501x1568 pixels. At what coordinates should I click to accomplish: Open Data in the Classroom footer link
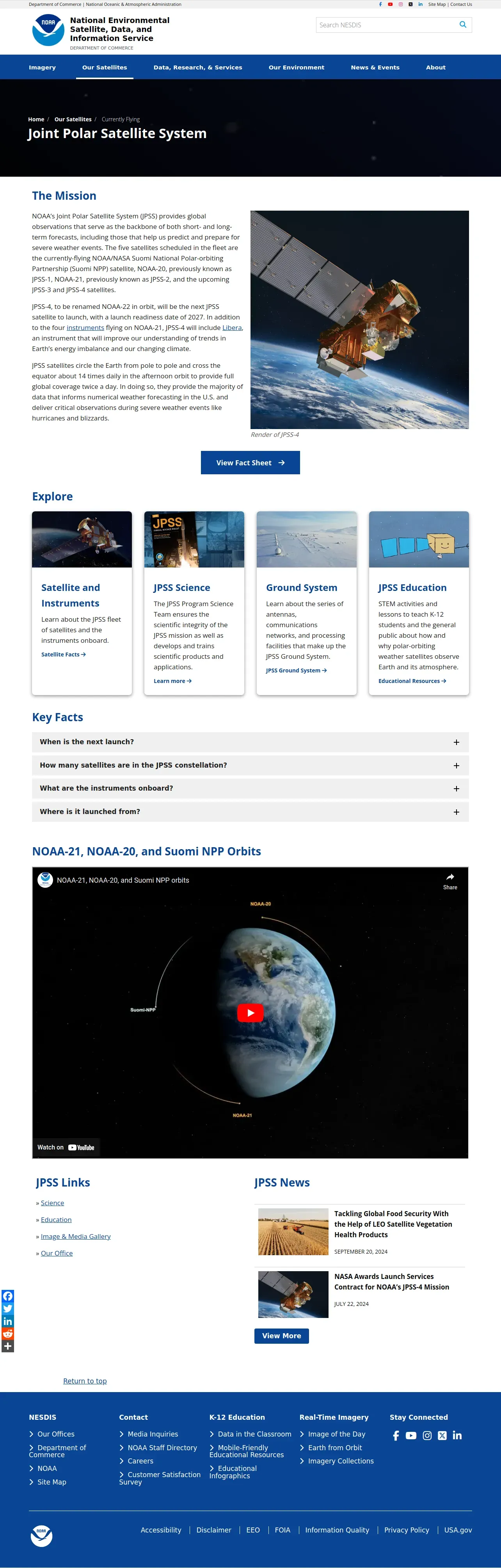(254, 1434)
